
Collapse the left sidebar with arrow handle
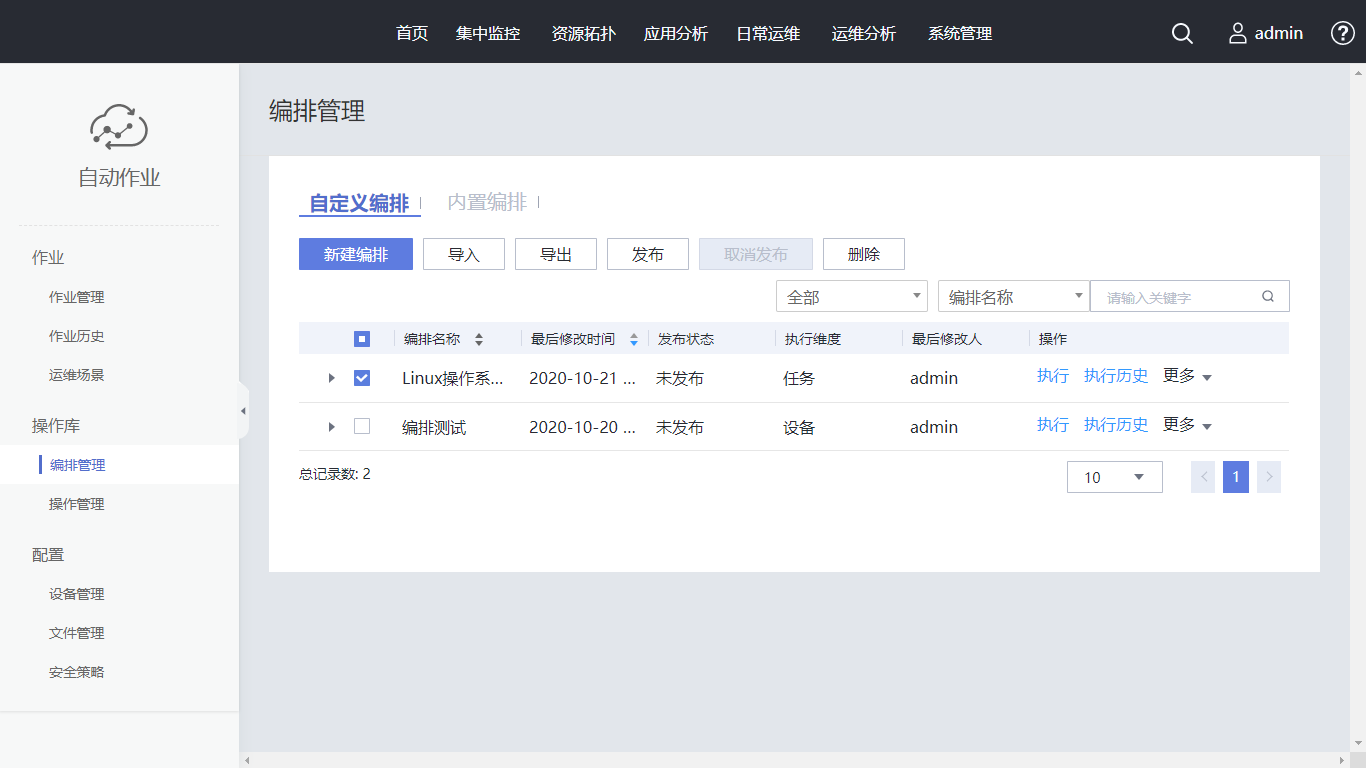243,411
